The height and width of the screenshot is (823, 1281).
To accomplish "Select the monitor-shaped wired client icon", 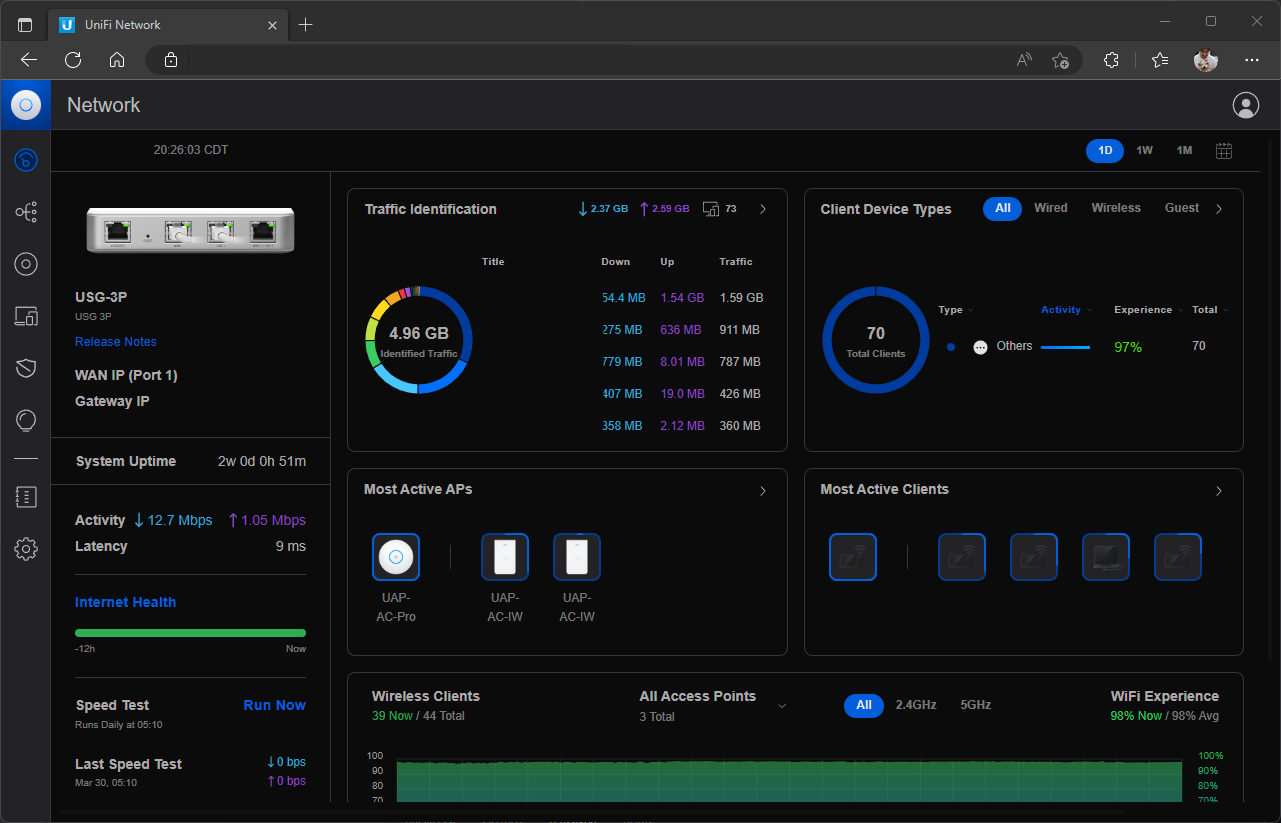I will (x=1106, y=557).
